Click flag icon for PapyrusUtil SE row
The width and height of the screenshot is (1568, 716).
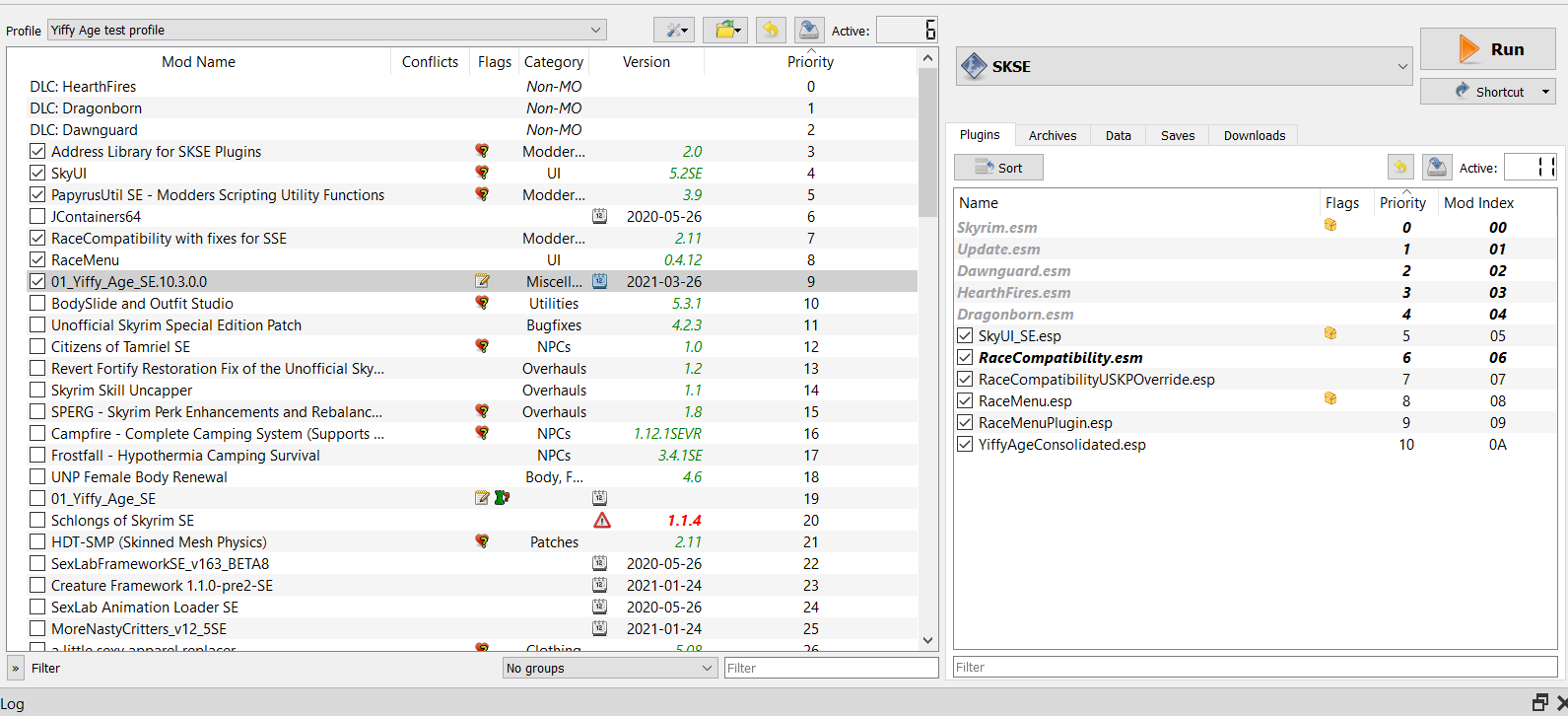482,194
